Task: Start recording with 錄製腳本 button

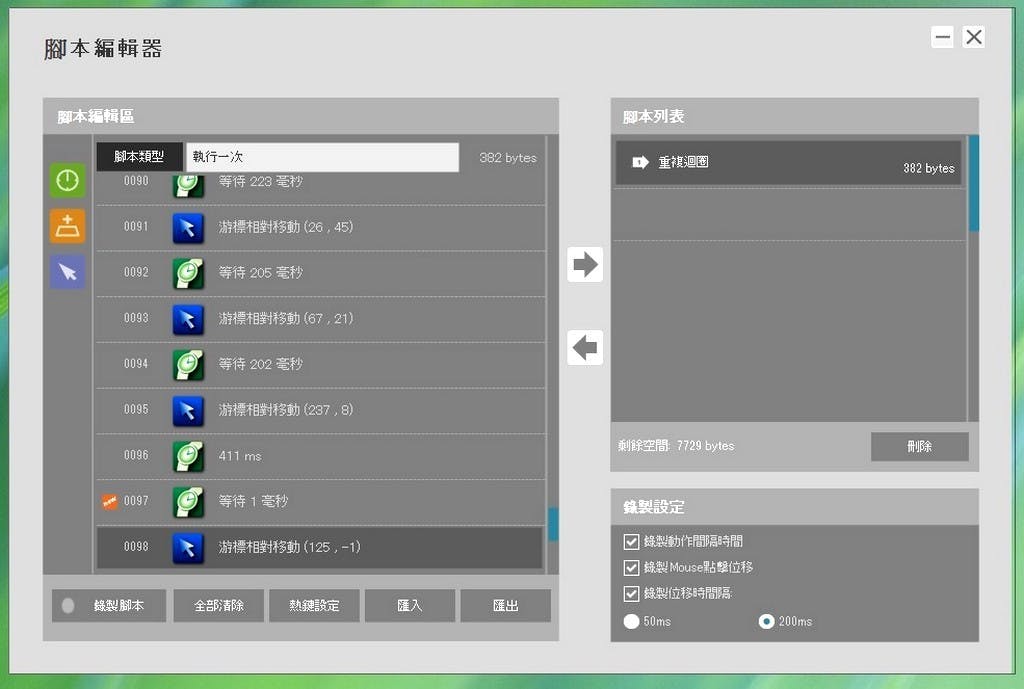Action: 108,605
